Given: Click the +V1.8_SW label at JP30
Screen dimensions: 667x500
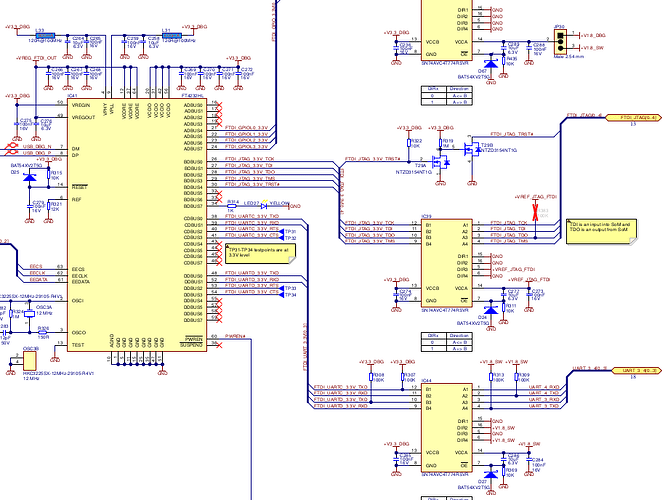Looking at the screenshot, I should point(592,48).
